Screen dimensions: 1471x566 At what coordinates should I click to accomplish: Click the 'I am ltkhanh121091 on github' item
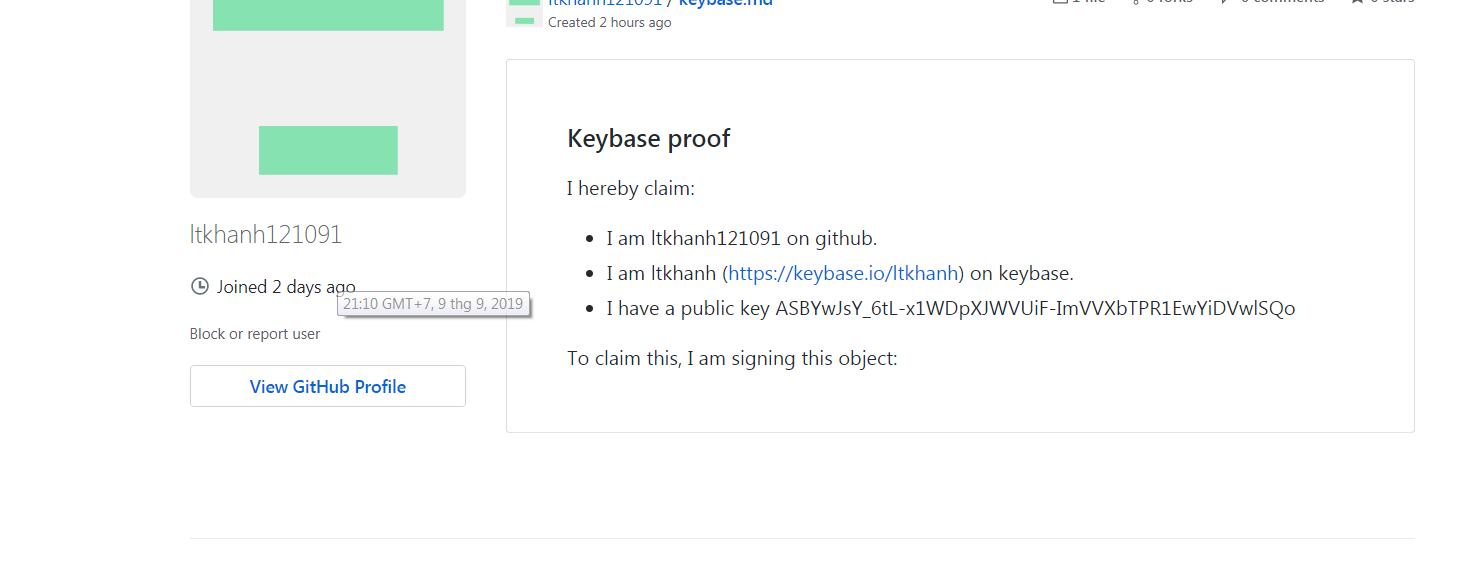741,238
